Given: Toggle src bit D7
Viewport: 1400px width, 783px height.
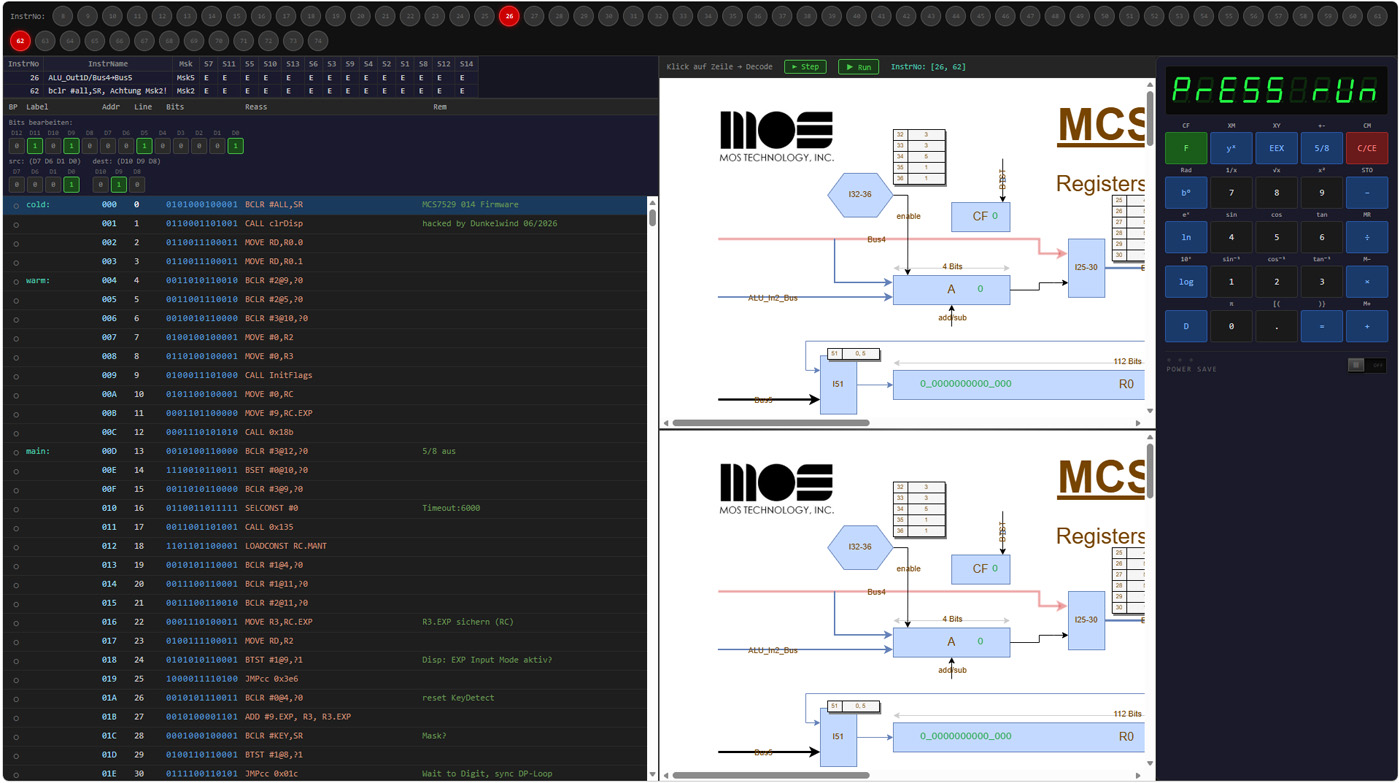Looking at the screenshot, I should (x=16, y=185).
